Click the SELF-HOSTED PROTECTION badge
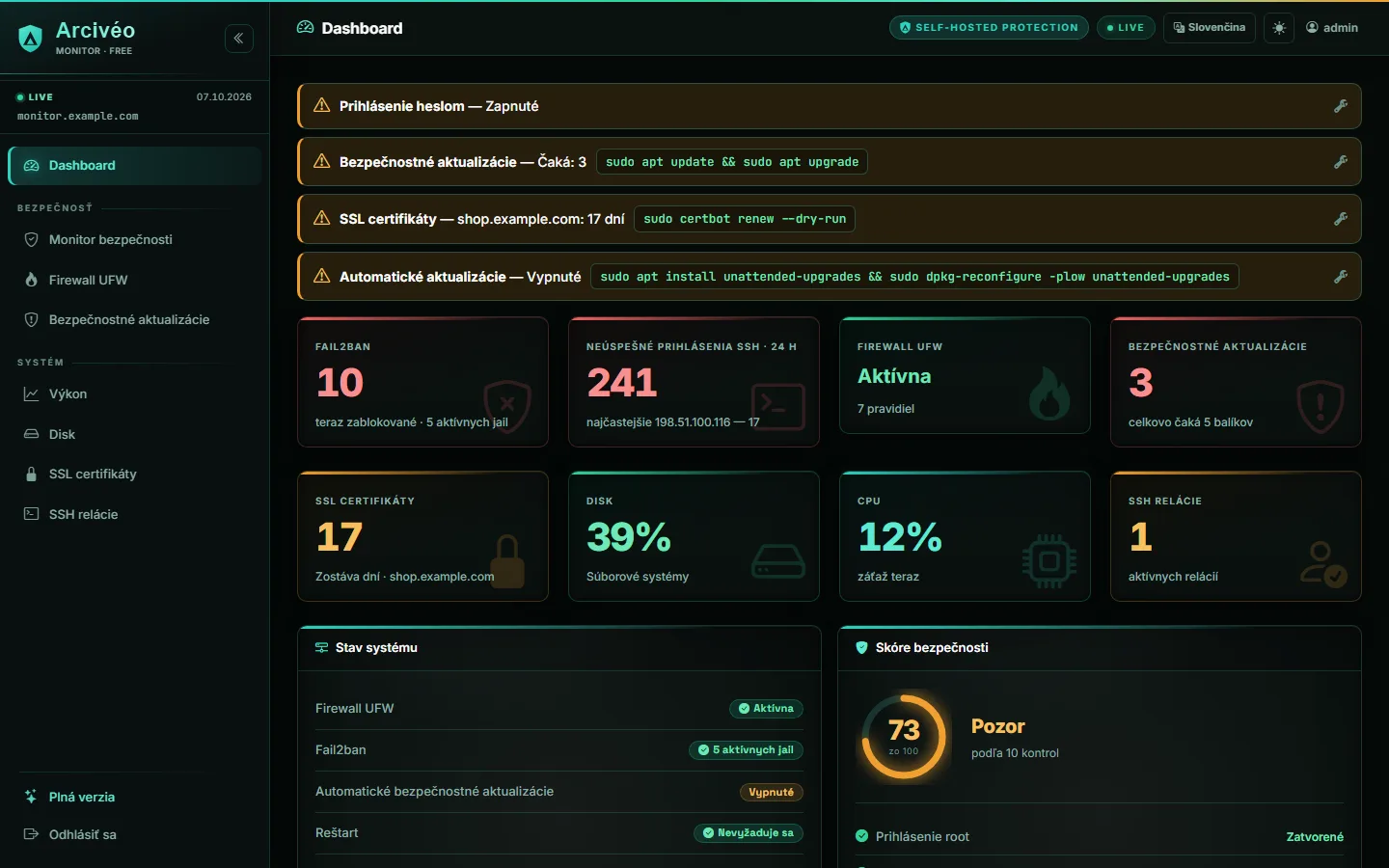1389x868 pixels. (x=989, y=28)
